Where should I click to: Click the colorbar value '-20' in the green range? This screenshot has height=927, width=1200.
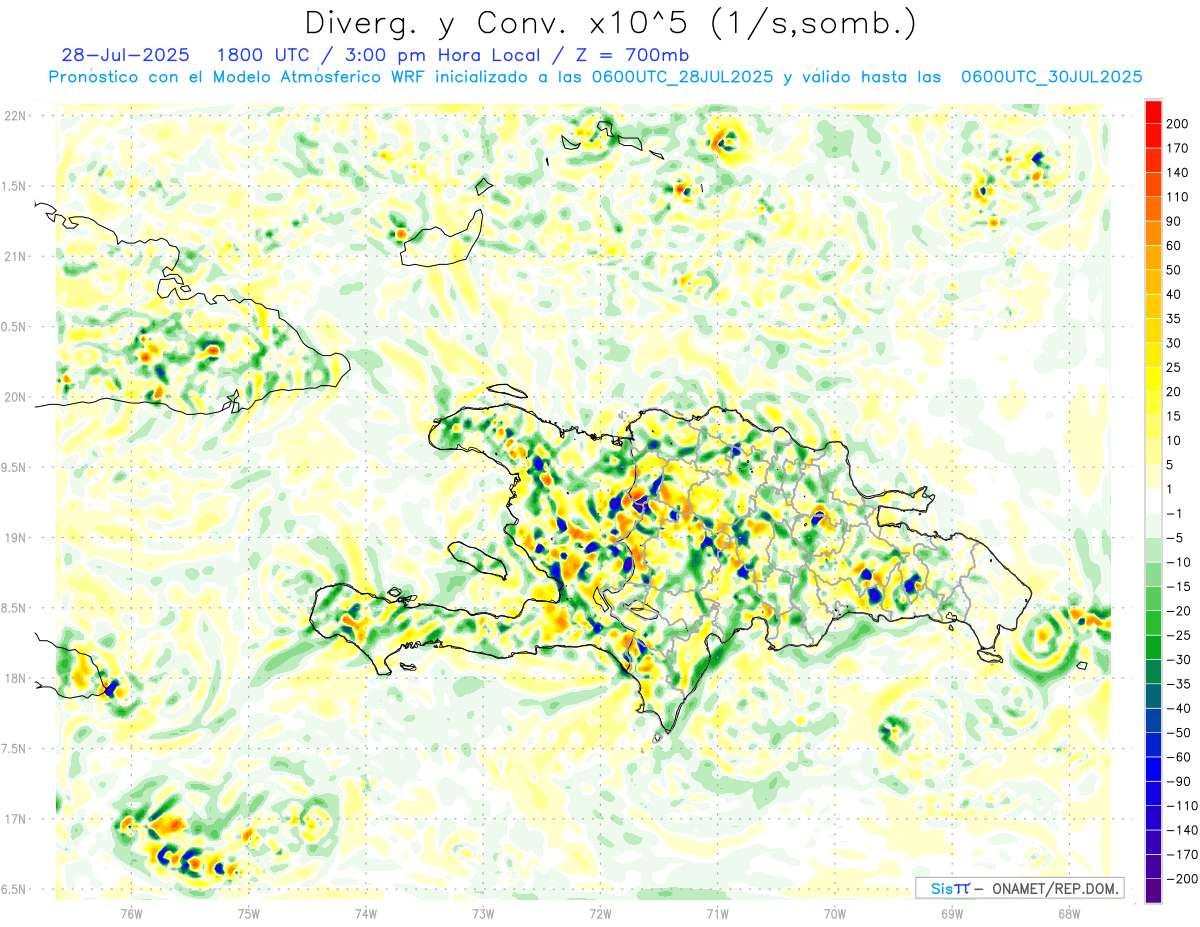(1180, 611)
